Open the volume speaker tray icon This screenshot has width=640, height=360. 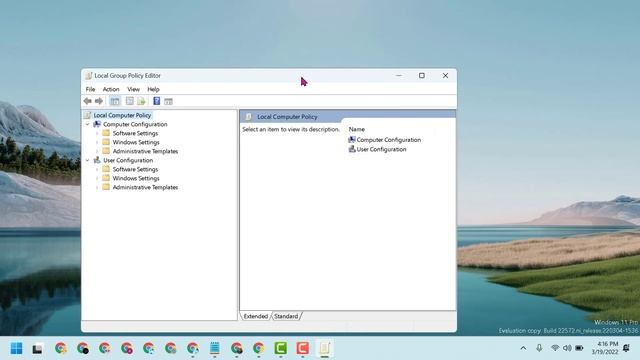567,348
